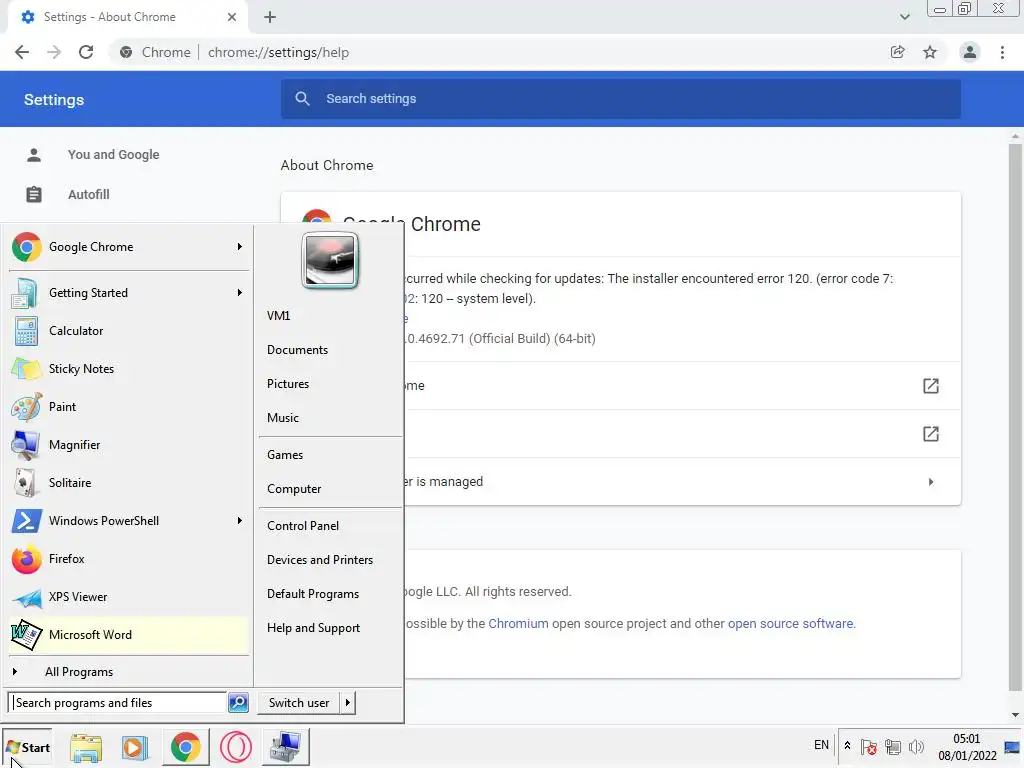Select You and Google settings section

pyautogui.click(x=114, y=155)
